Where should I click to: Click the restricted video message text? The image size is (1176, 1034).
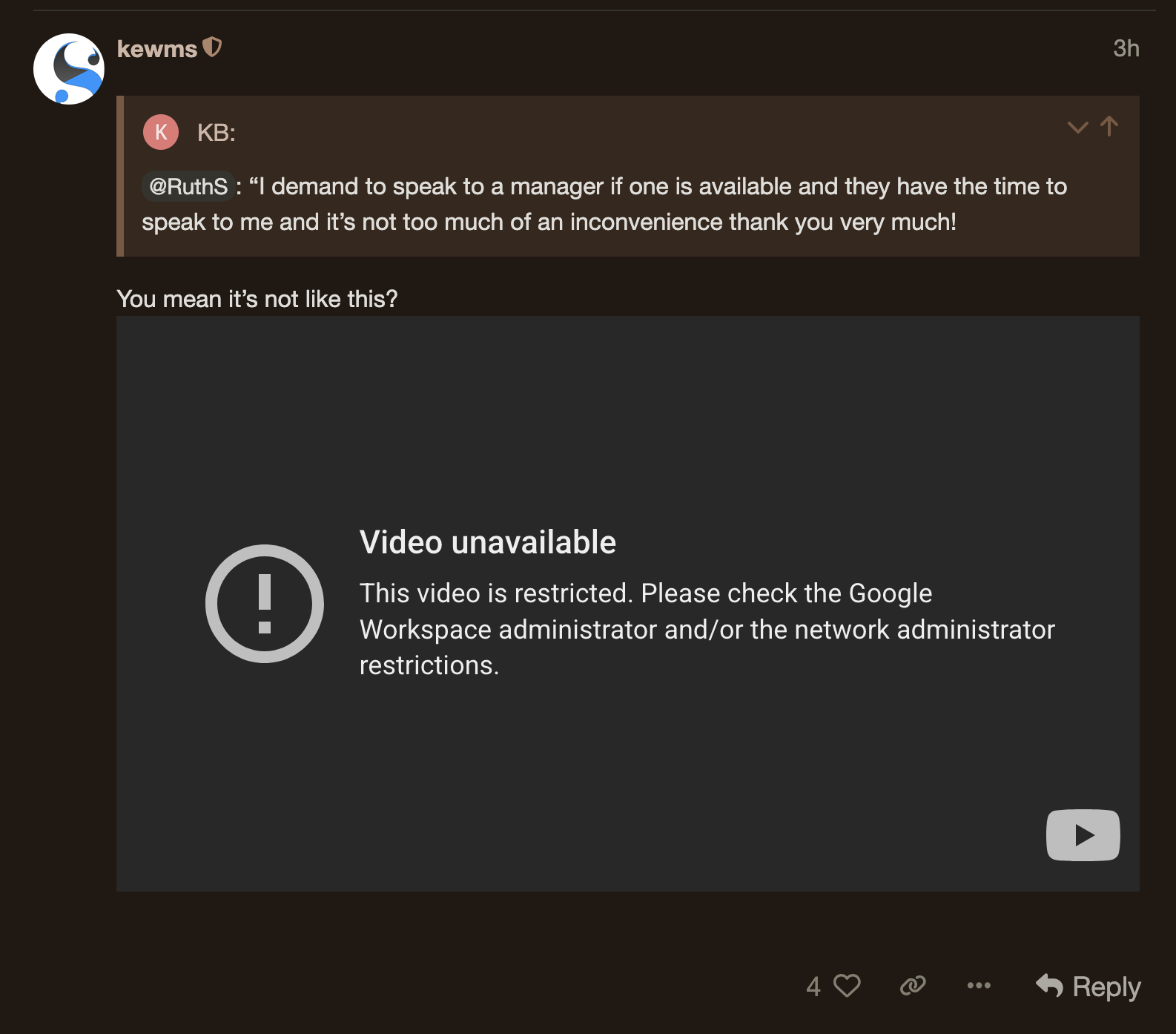[x=706, y=629]
